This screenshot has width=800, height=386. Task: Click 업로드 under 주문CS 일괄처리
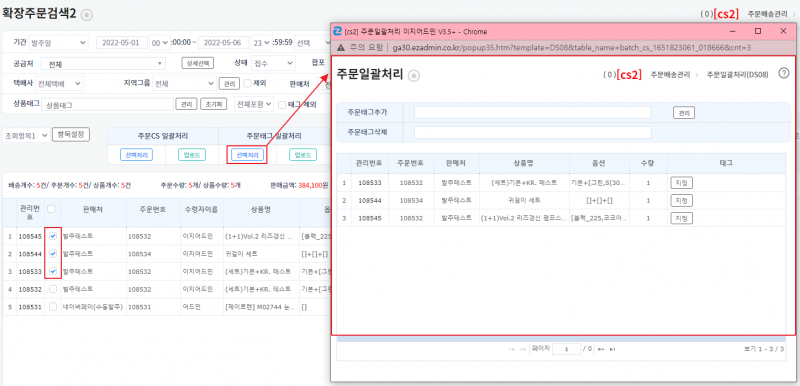click(192, 155)
